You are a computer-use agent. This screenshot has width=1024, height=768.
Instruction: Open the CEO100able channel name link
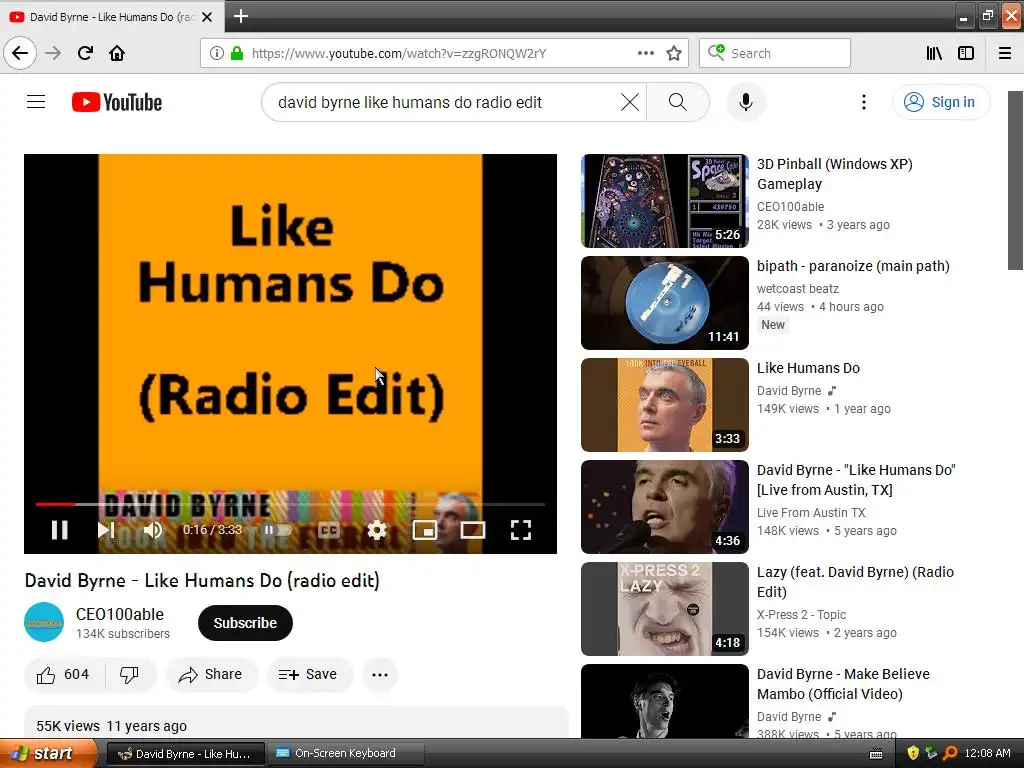coord(120,615)
